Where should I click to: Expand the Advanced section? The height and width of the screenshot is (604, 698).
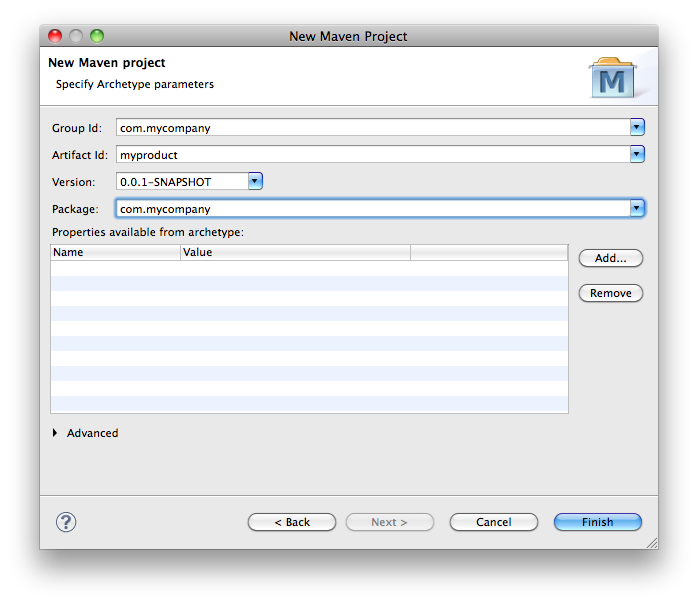coord(55,433)
